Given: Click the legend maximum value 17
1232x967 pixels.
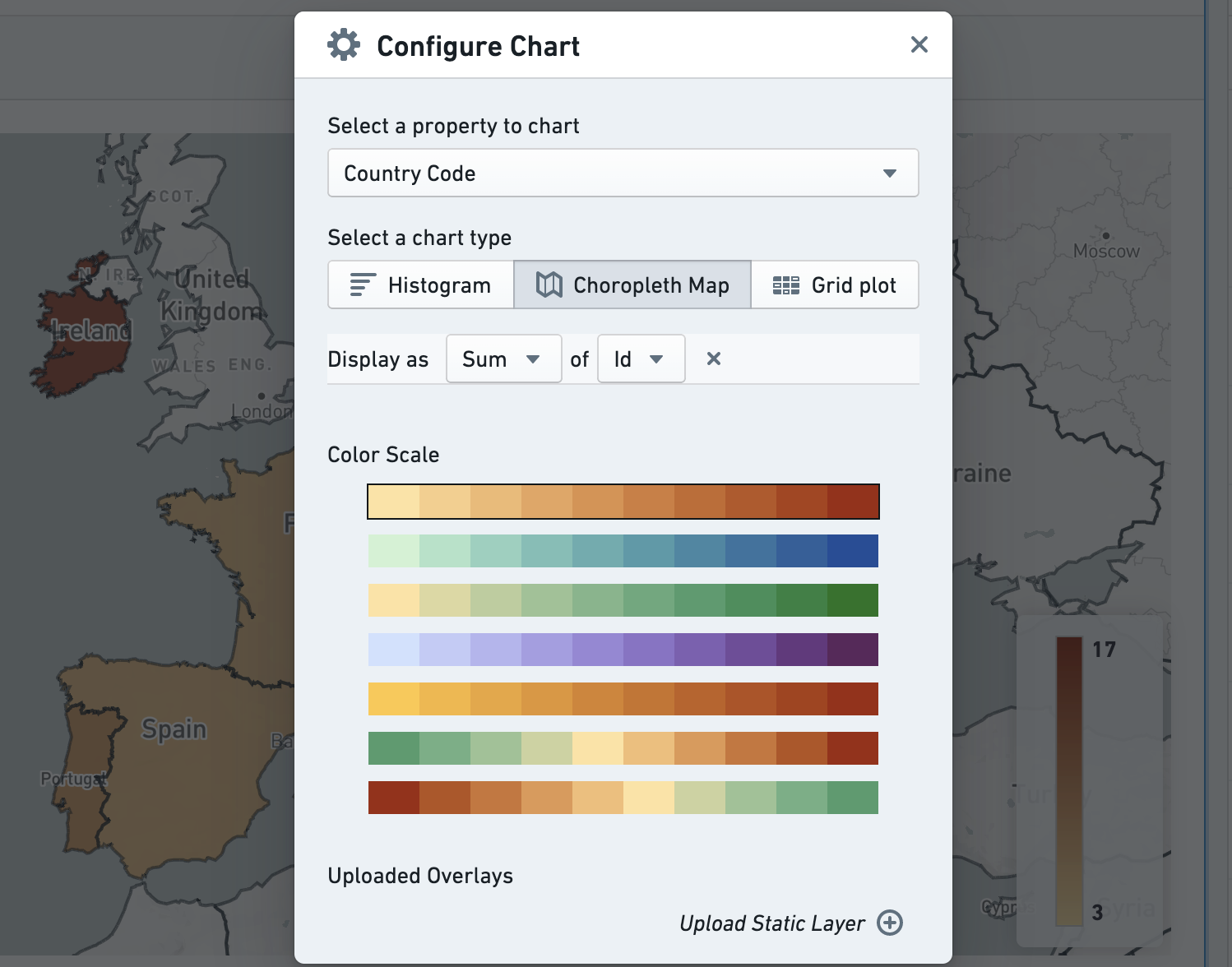Looking at the screenshot, I should click(x=1104, y=650).
